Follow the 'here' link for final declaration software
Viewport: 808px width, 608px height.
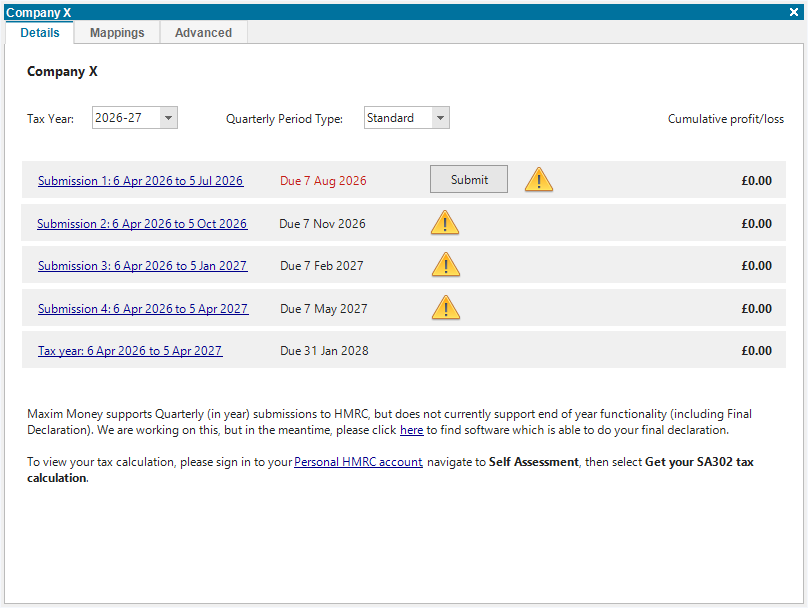(x=411, y=430)
